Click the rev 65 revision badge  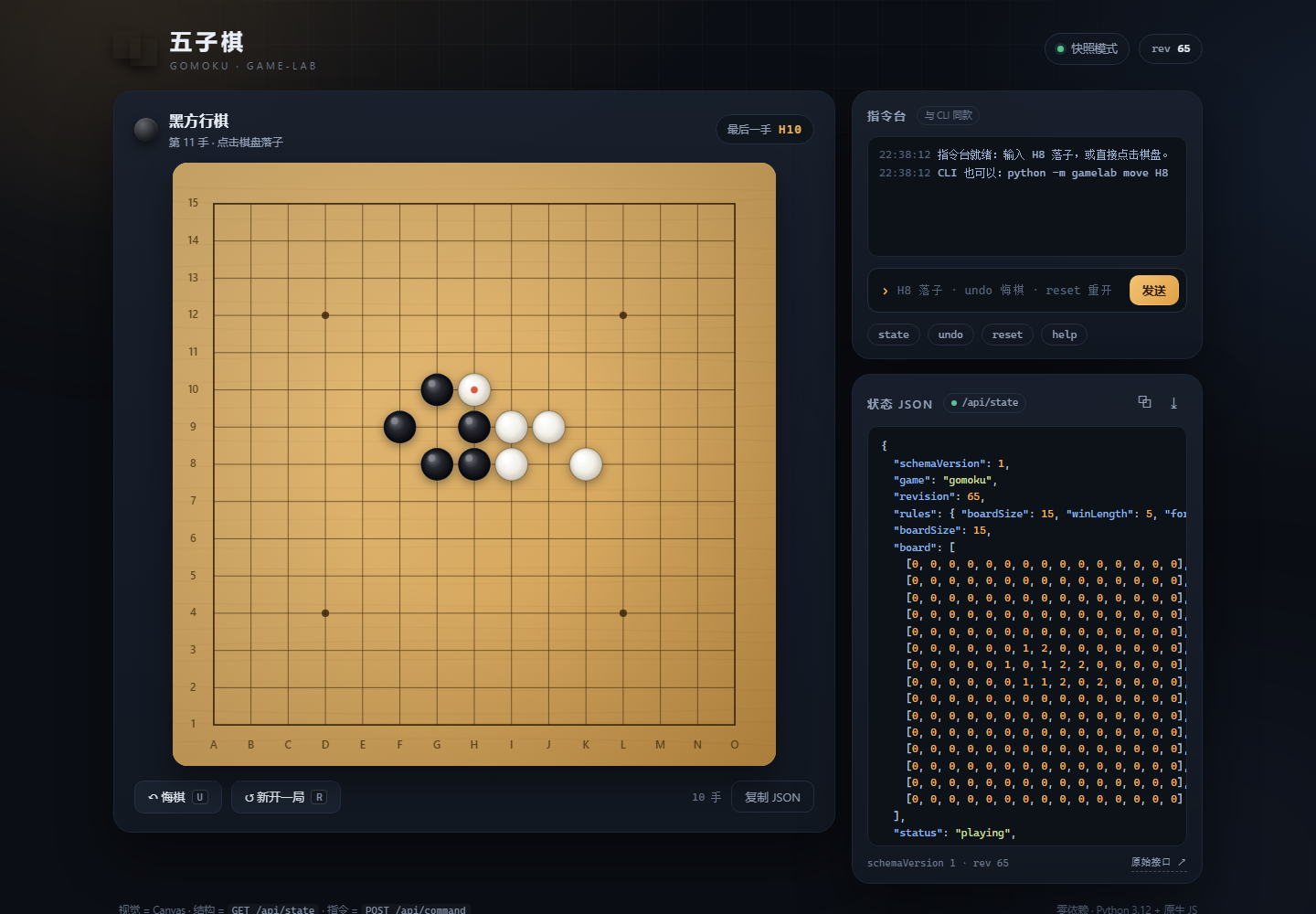pos(1171,48)
